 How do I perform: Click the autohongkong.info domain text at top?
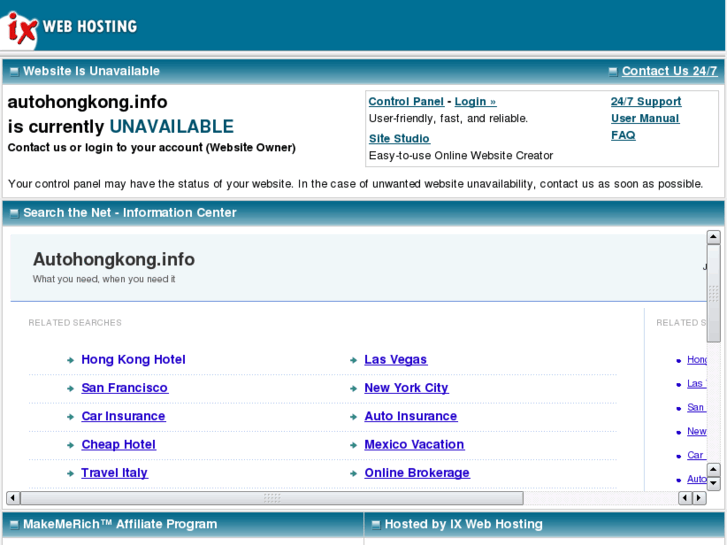pos(87,102)
